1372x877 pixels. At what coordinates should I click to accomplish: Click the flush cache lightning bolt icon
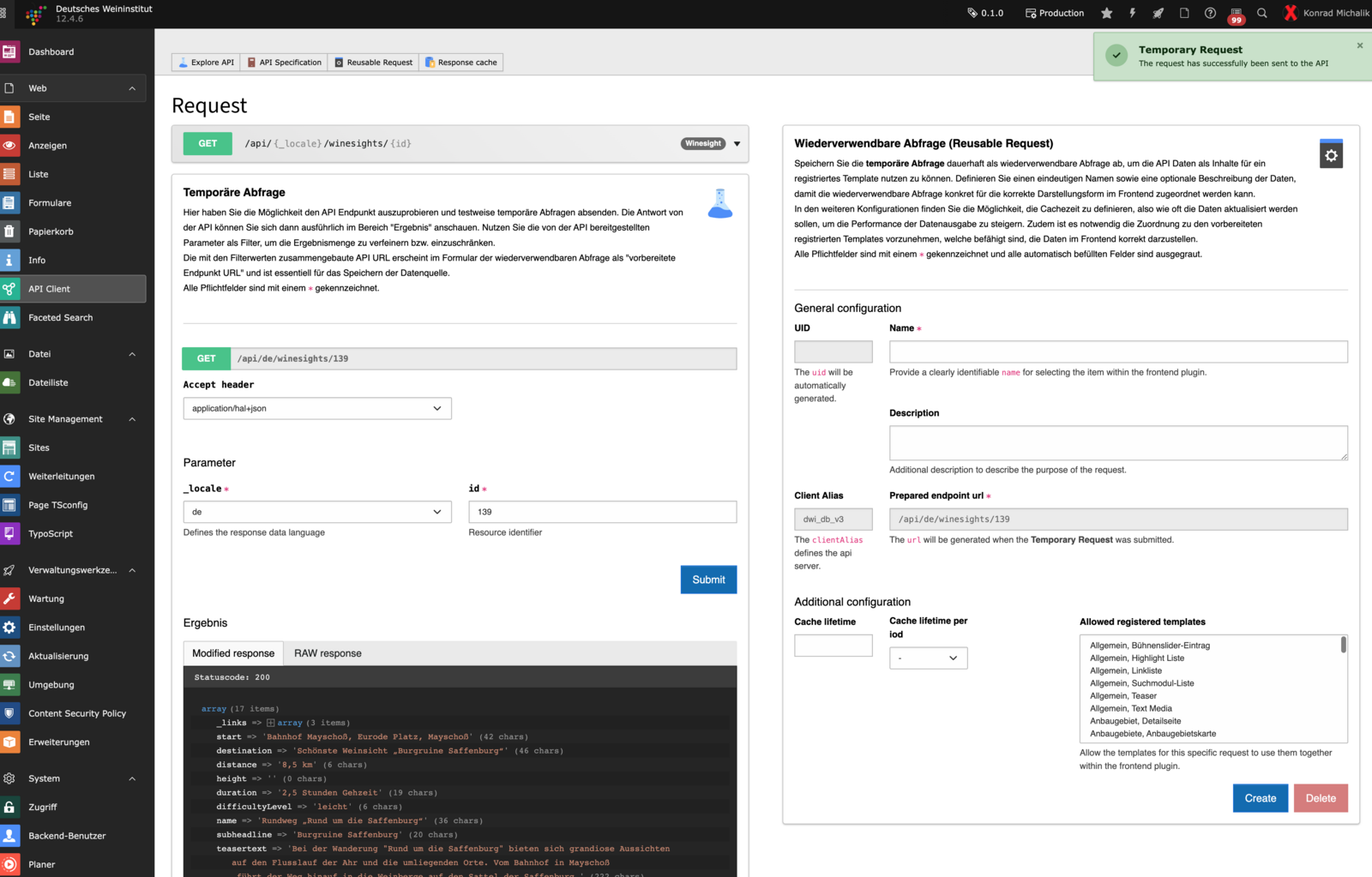1133,13
